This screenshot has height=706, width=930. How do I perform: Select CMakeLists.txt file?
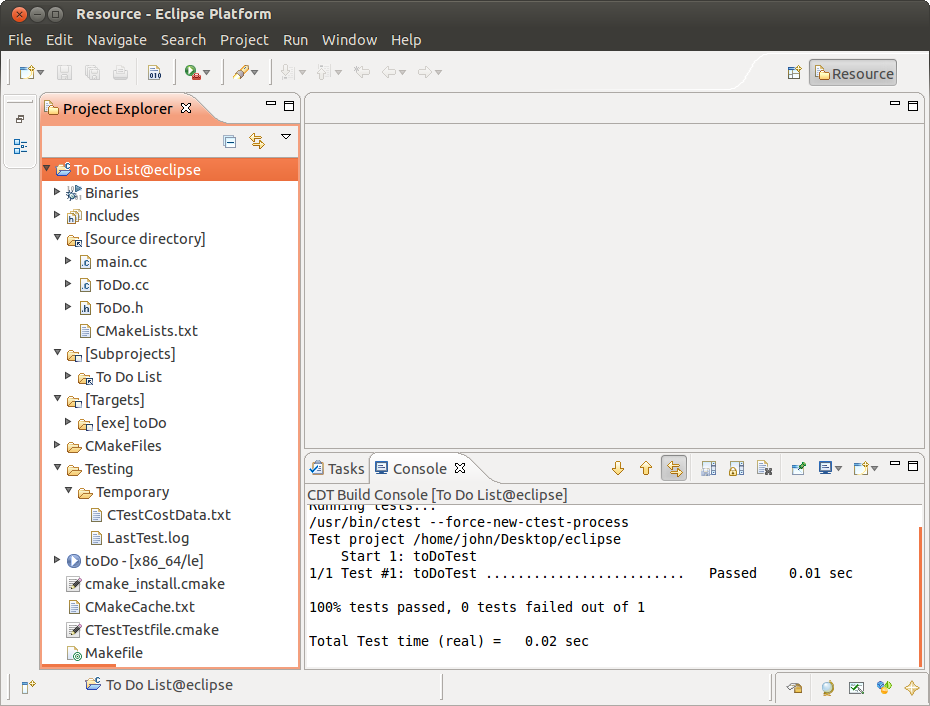(x=146, y=331)
